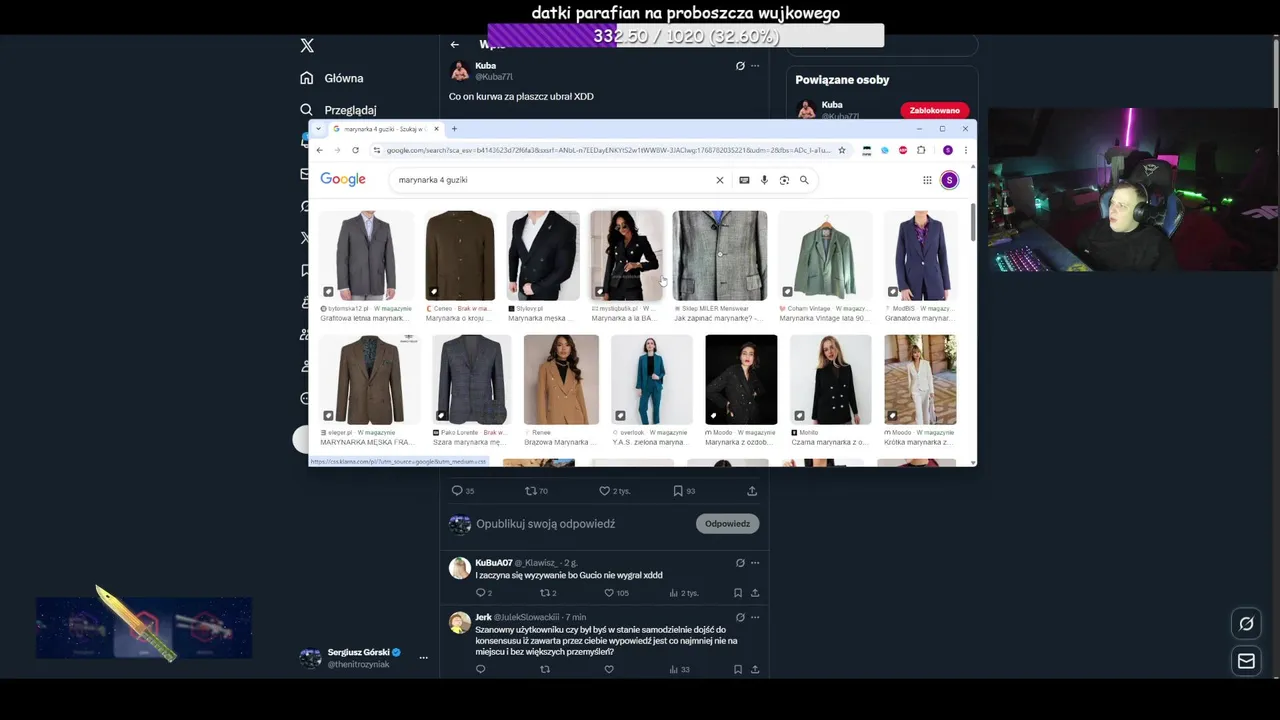Viewport: 1280px width, 720px height.
Task: Go back in the Chrome window
Action: [320, 150]
